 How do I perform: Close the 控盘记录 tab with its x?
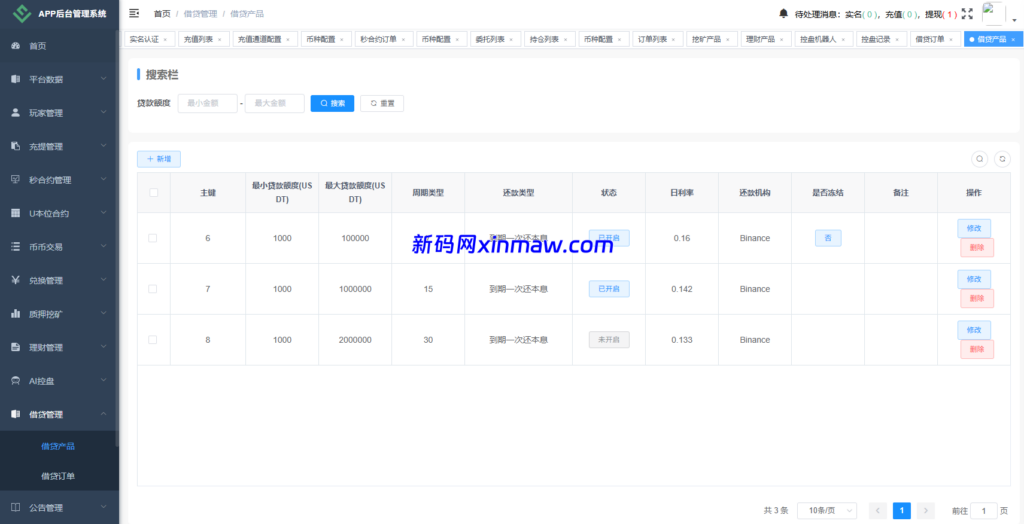[897, 40]
